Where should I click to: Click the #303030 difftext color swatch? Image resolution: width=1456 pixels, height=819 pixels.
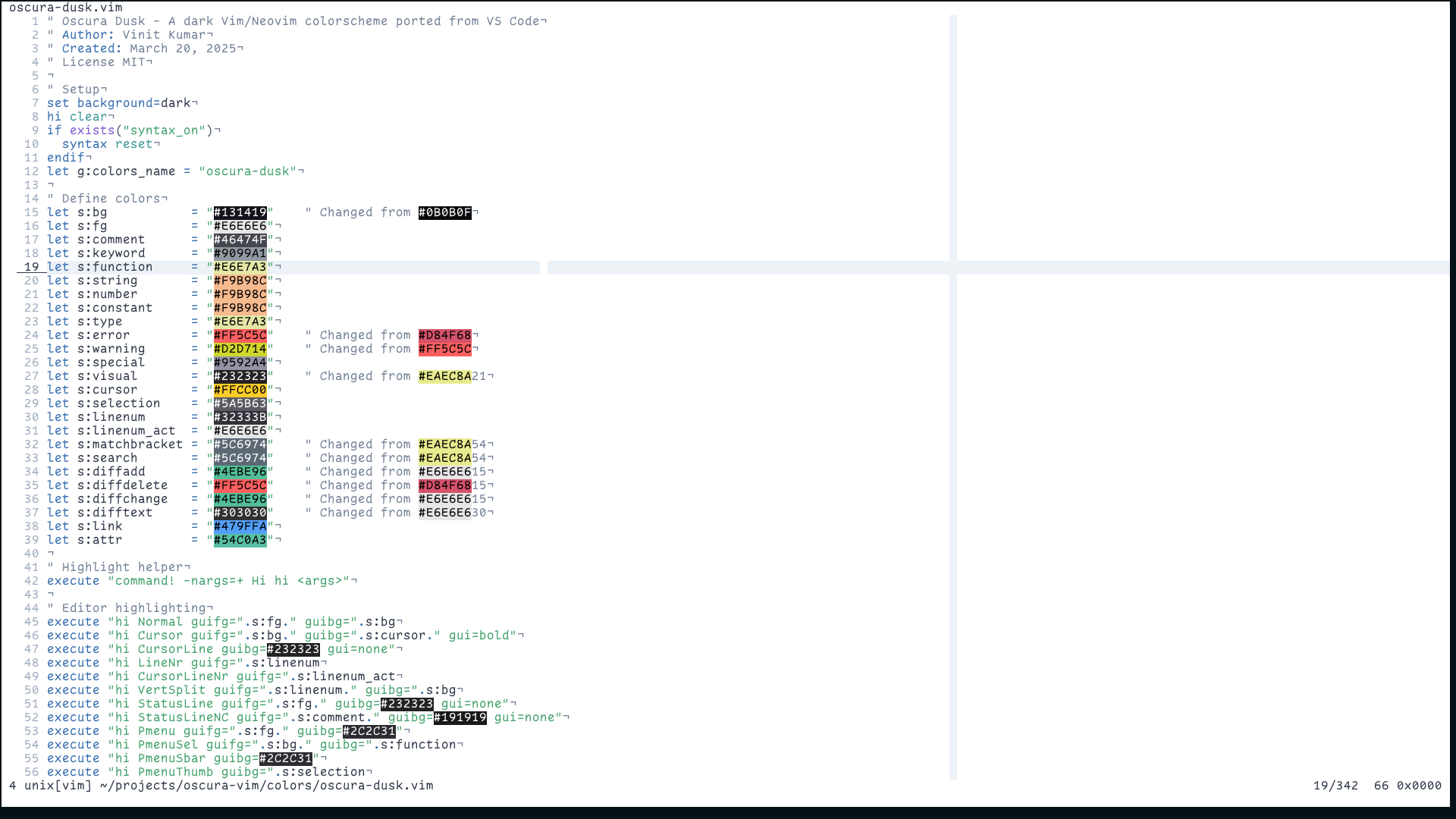click(240, 513)
